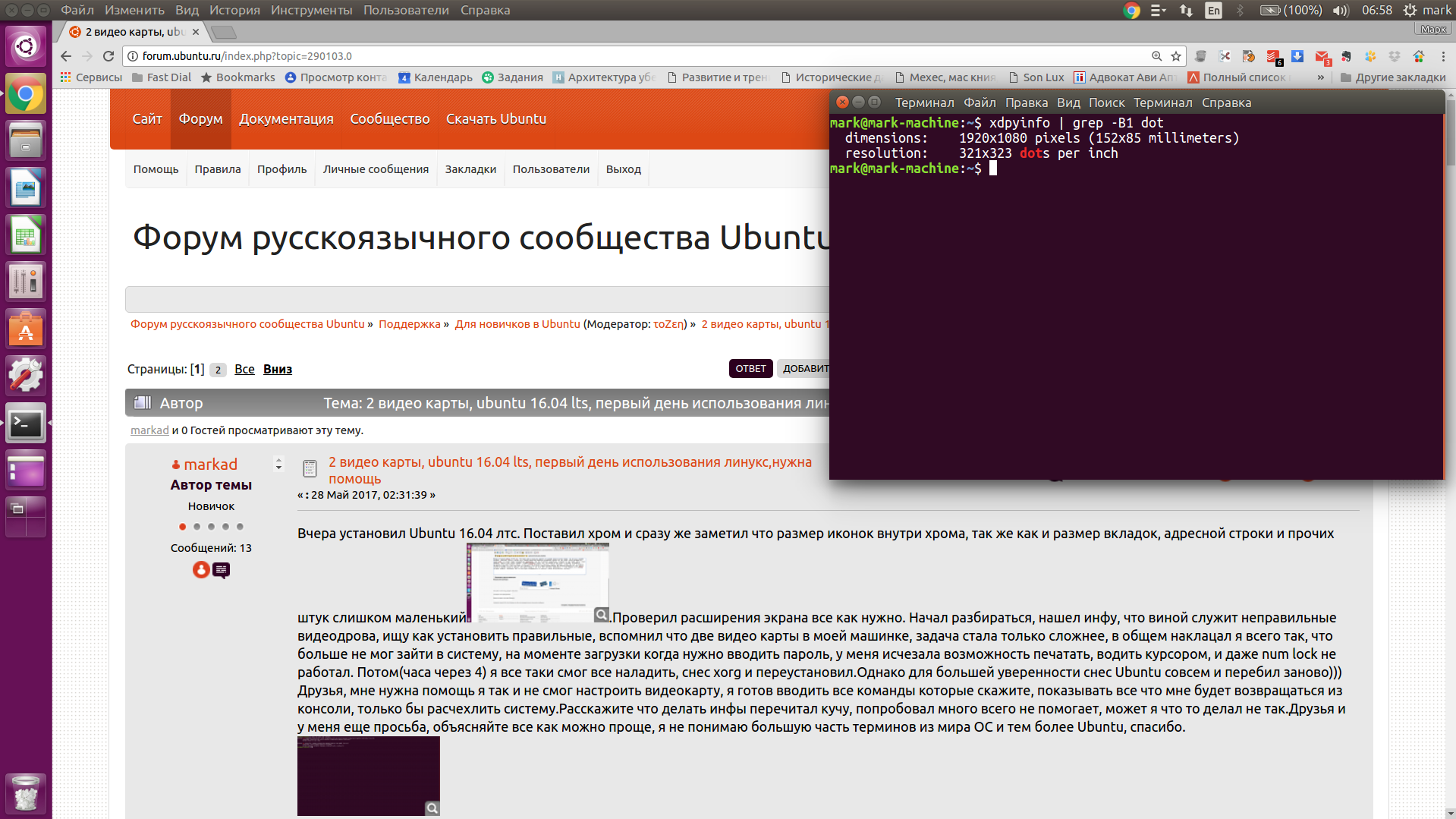
Task: Open the Правка menu in Terminal
Action: 1026,102
